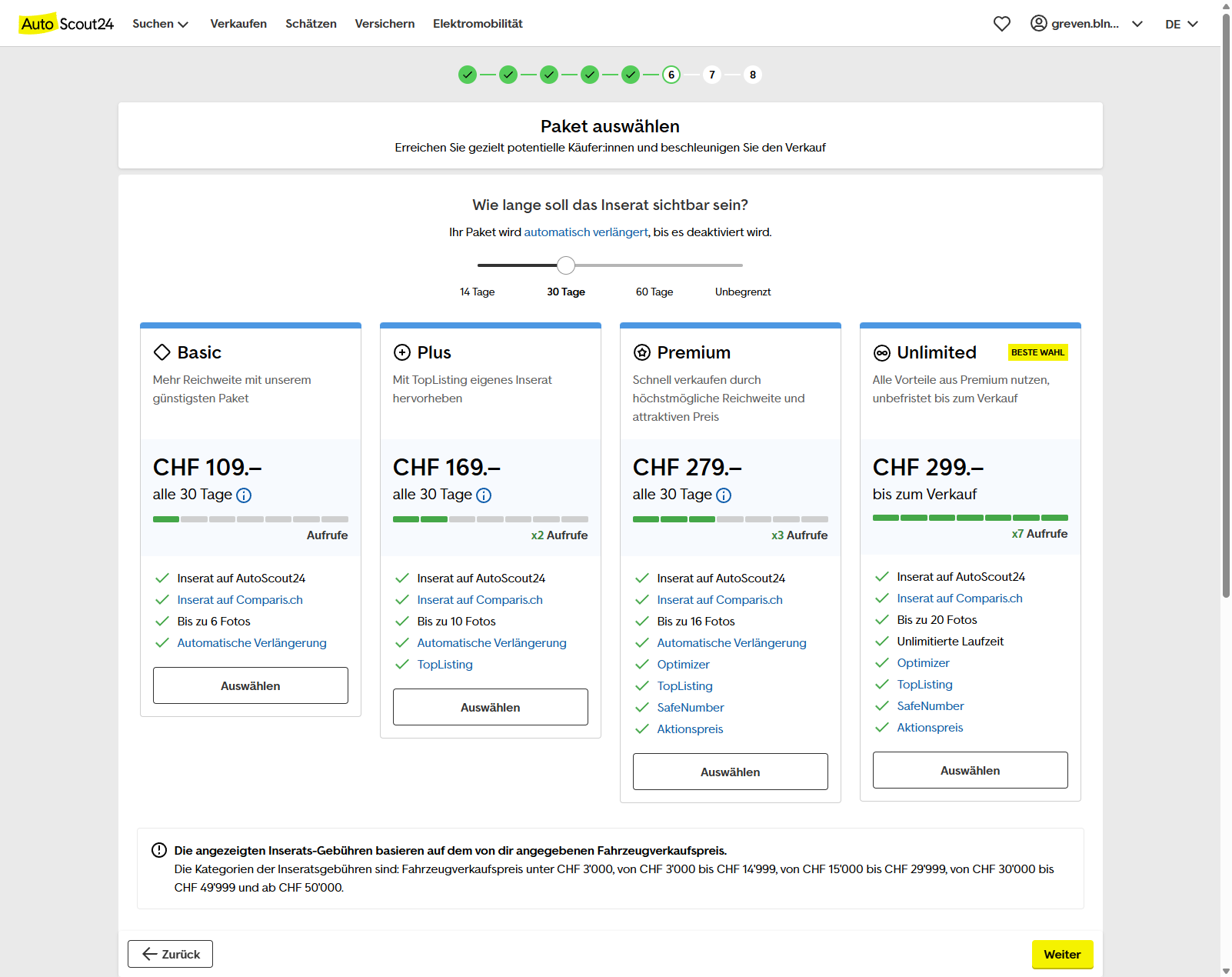This screenshot has width=1232, height=977.
Task: Open Unlimited's TopListing feature link
Action: coord(925,685)
